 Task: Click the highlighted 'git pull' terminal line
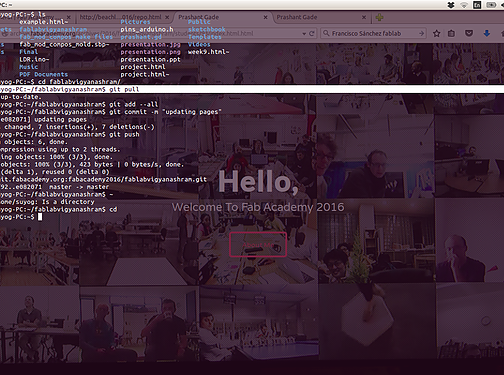tap(252, 89)
